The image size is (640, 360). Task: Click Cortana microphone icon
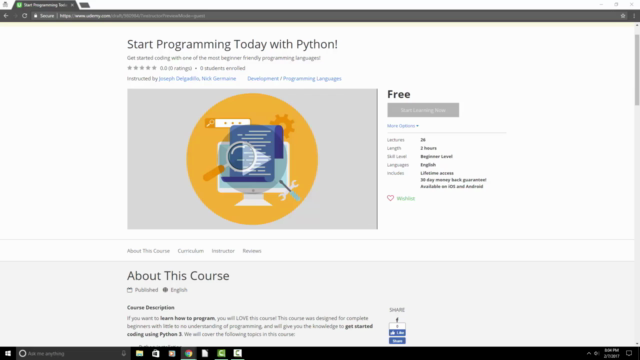(124, 353)
